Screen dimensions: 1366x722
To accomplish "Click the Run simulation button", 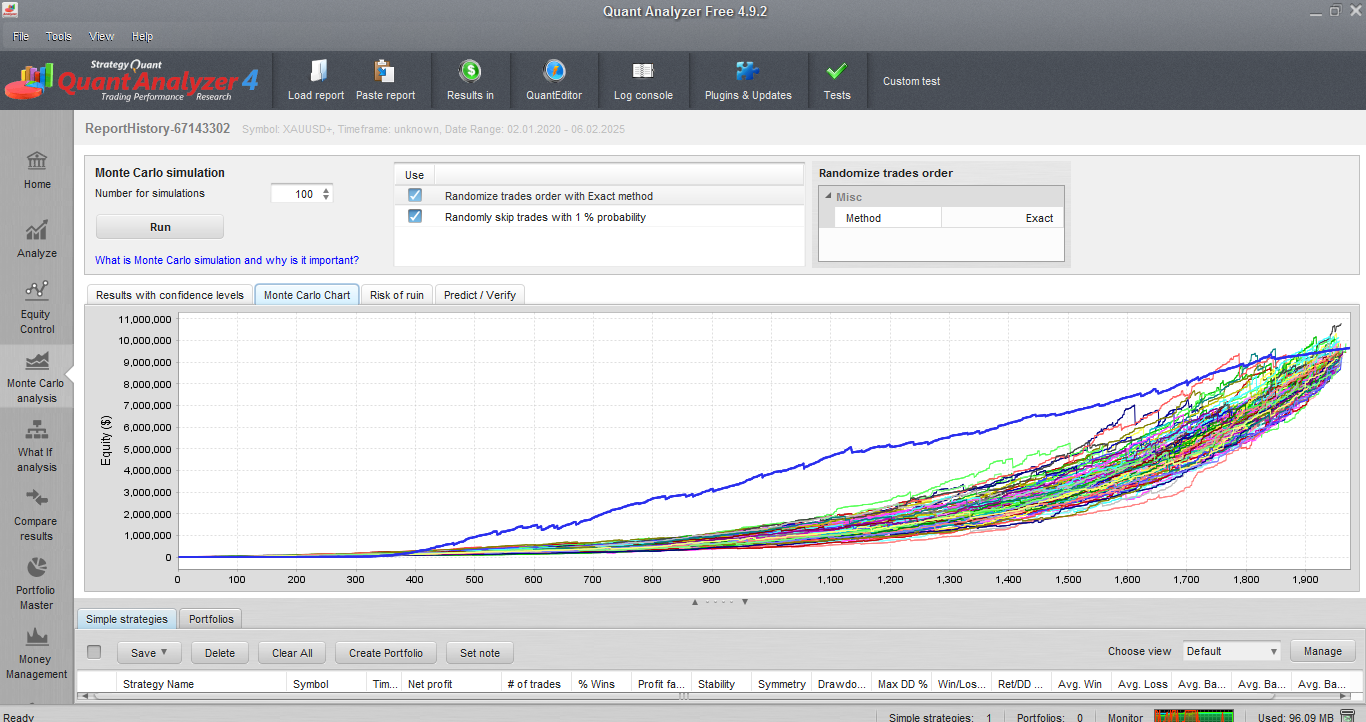I will (x=160, y=227).
